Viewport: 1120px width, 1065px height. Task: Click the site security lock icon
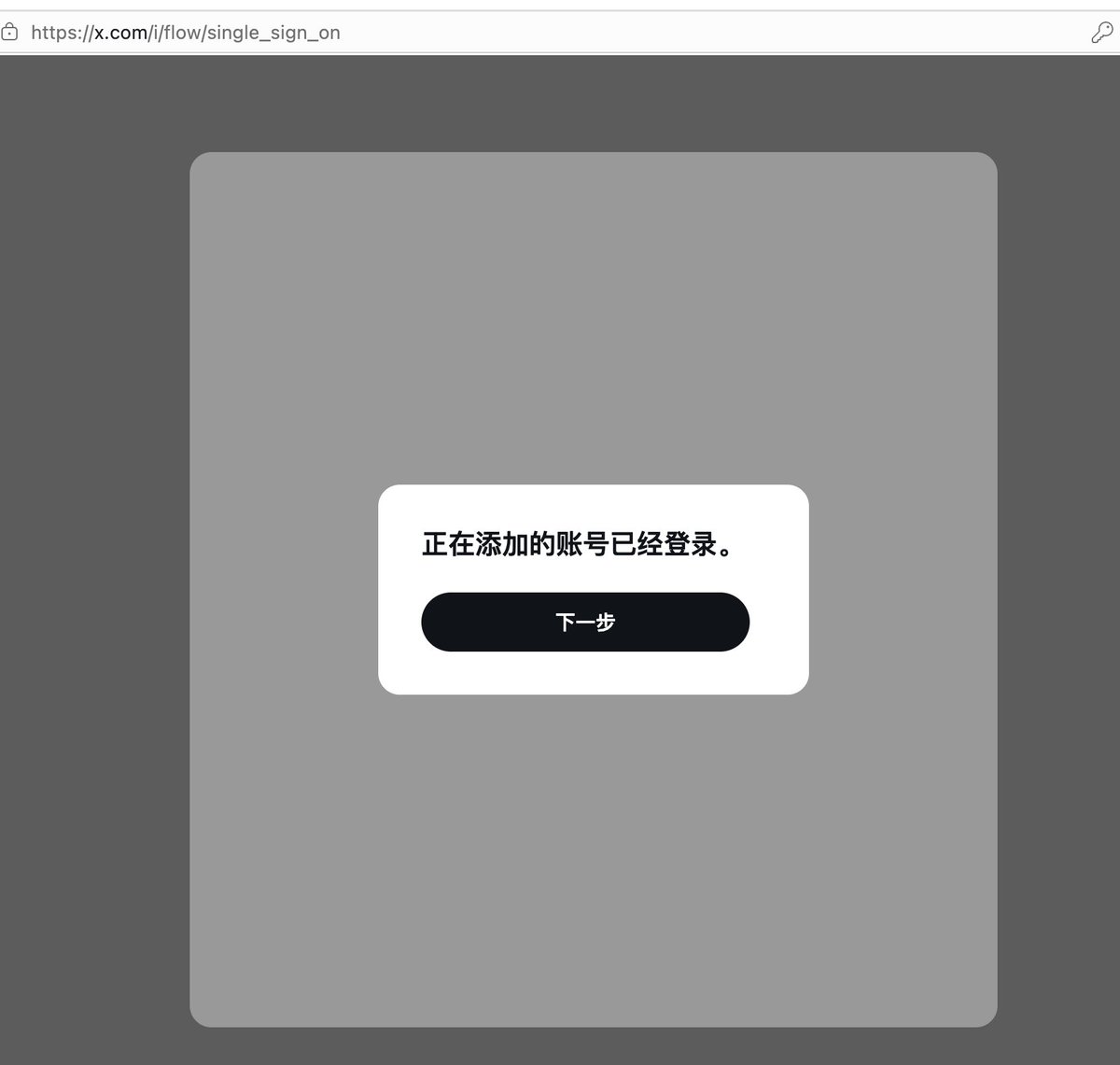[x=9, y=33]
